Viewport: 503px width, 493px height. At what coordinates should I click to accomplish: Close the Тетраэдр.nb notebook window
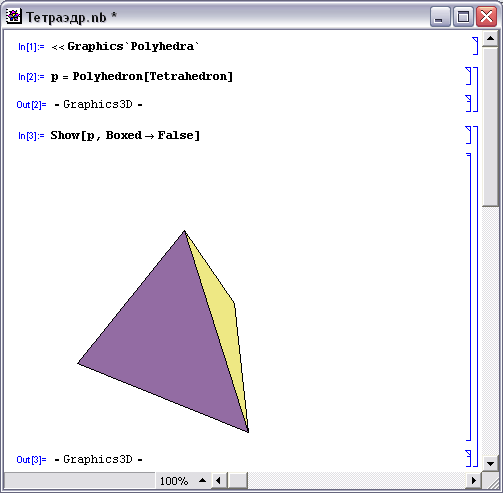click(x=486, y=16)
